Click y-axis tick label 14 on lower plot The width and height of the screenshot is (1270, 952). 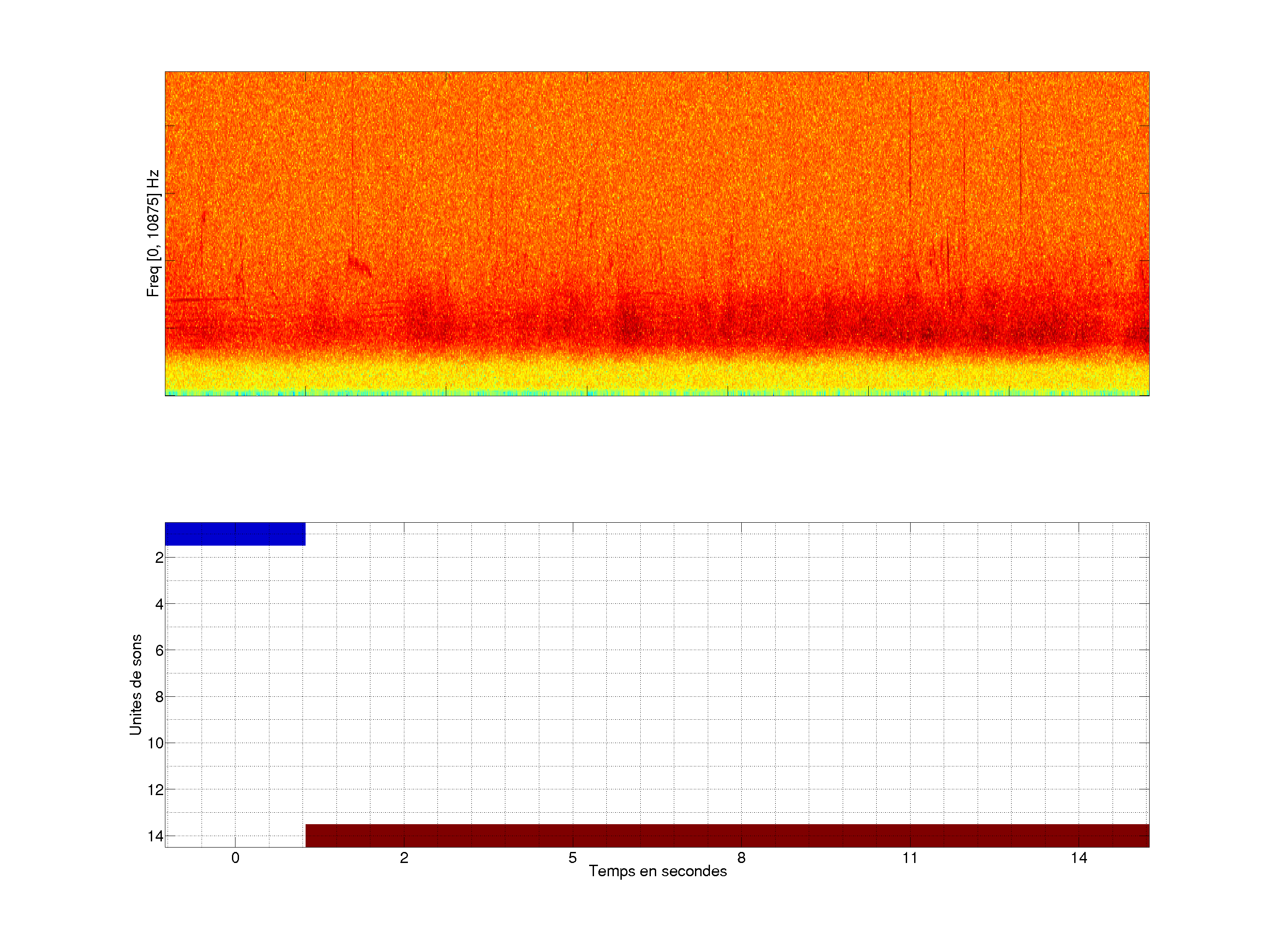[x=156, y=836]
